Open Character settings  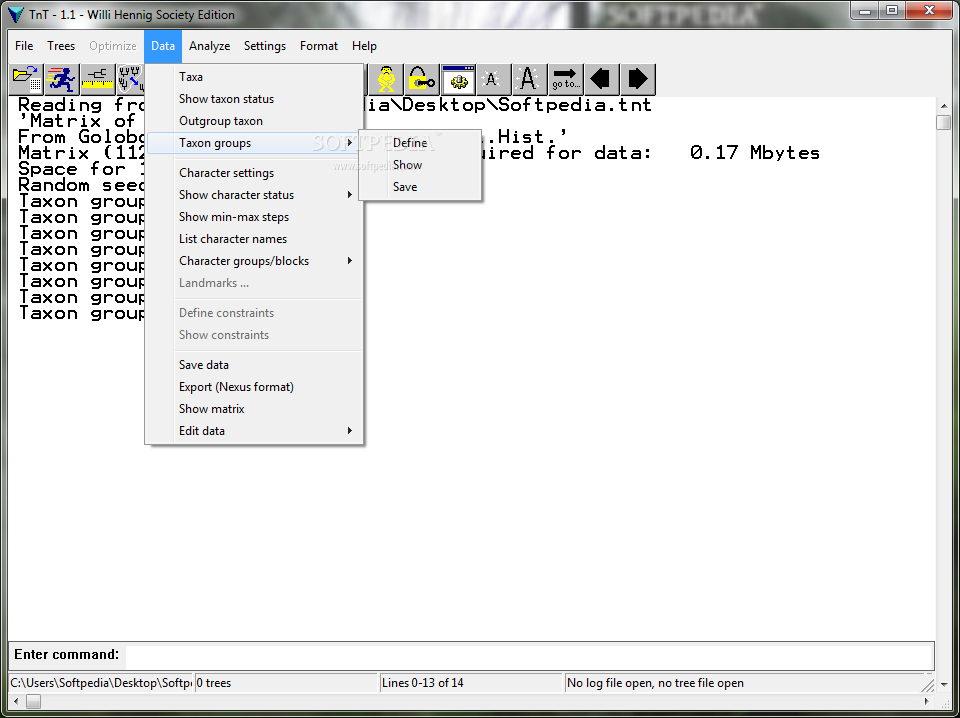254,173
